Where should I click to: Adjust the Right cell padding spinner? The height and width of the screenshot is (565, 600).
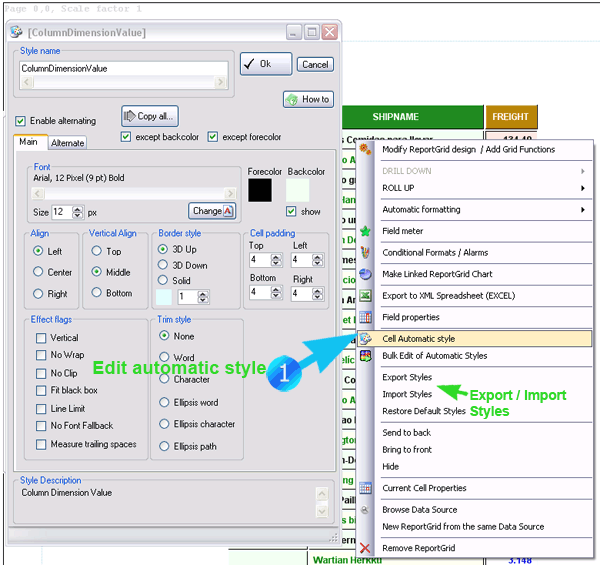[x=317, y=294]
